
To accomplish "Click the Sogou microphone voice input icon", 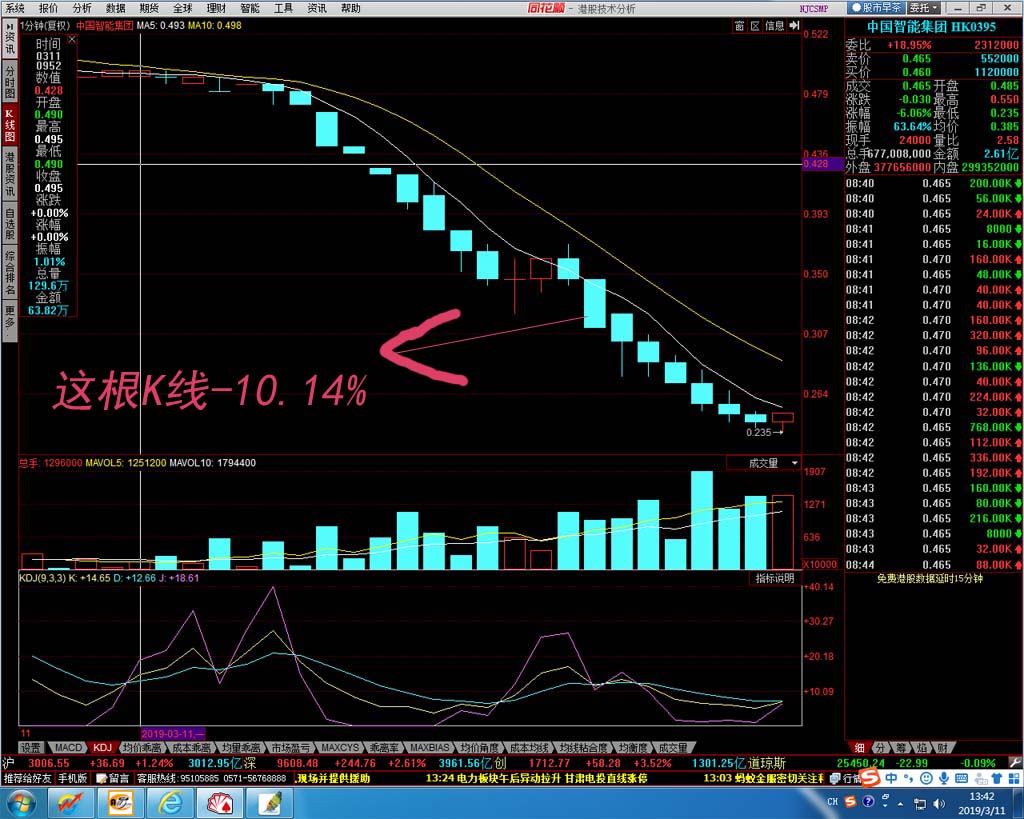I will 944,778.
